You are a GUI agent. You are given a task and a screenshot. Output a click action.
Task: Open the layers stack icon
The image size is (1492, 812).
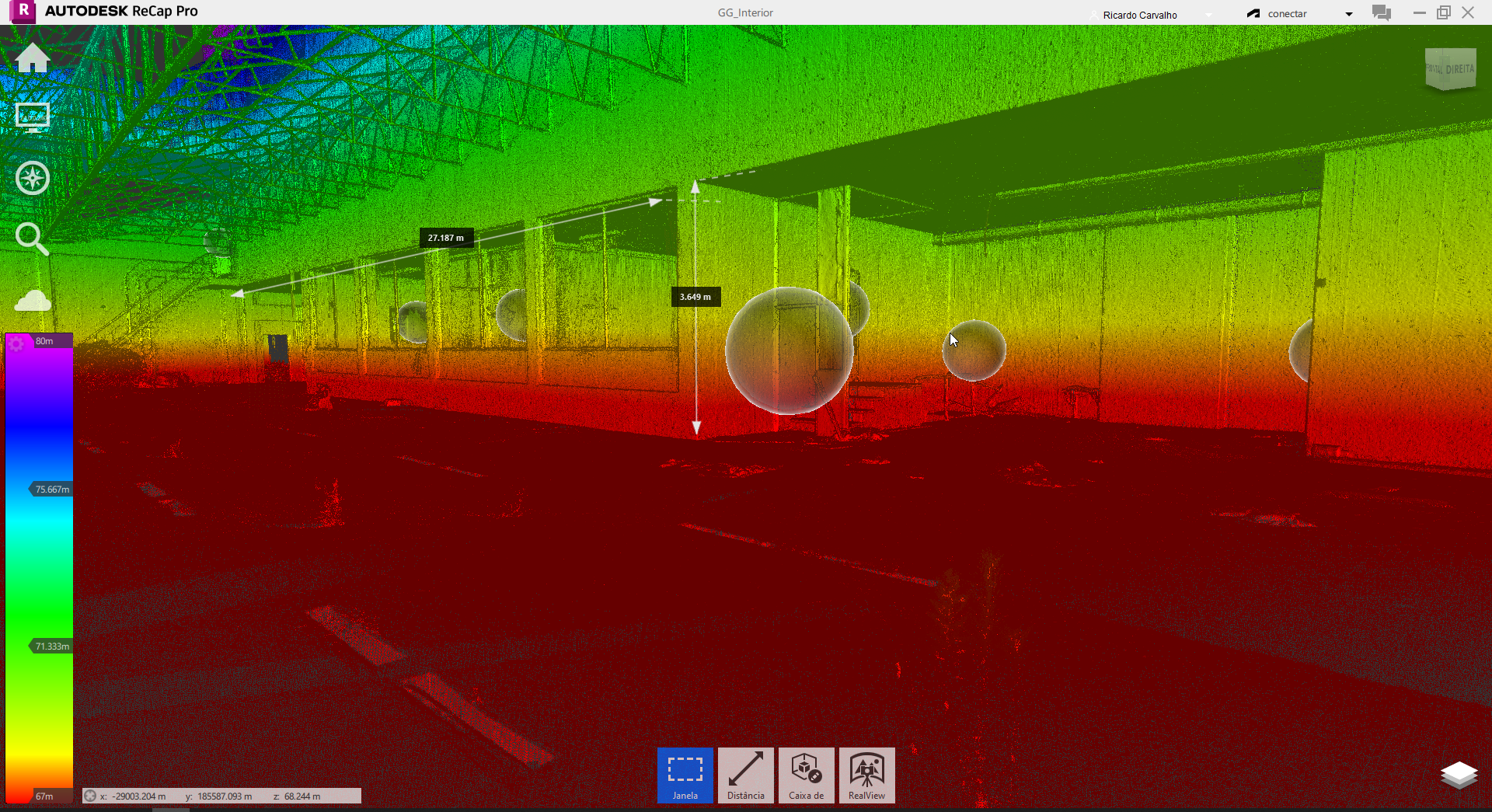click(x=1459, y=775)
